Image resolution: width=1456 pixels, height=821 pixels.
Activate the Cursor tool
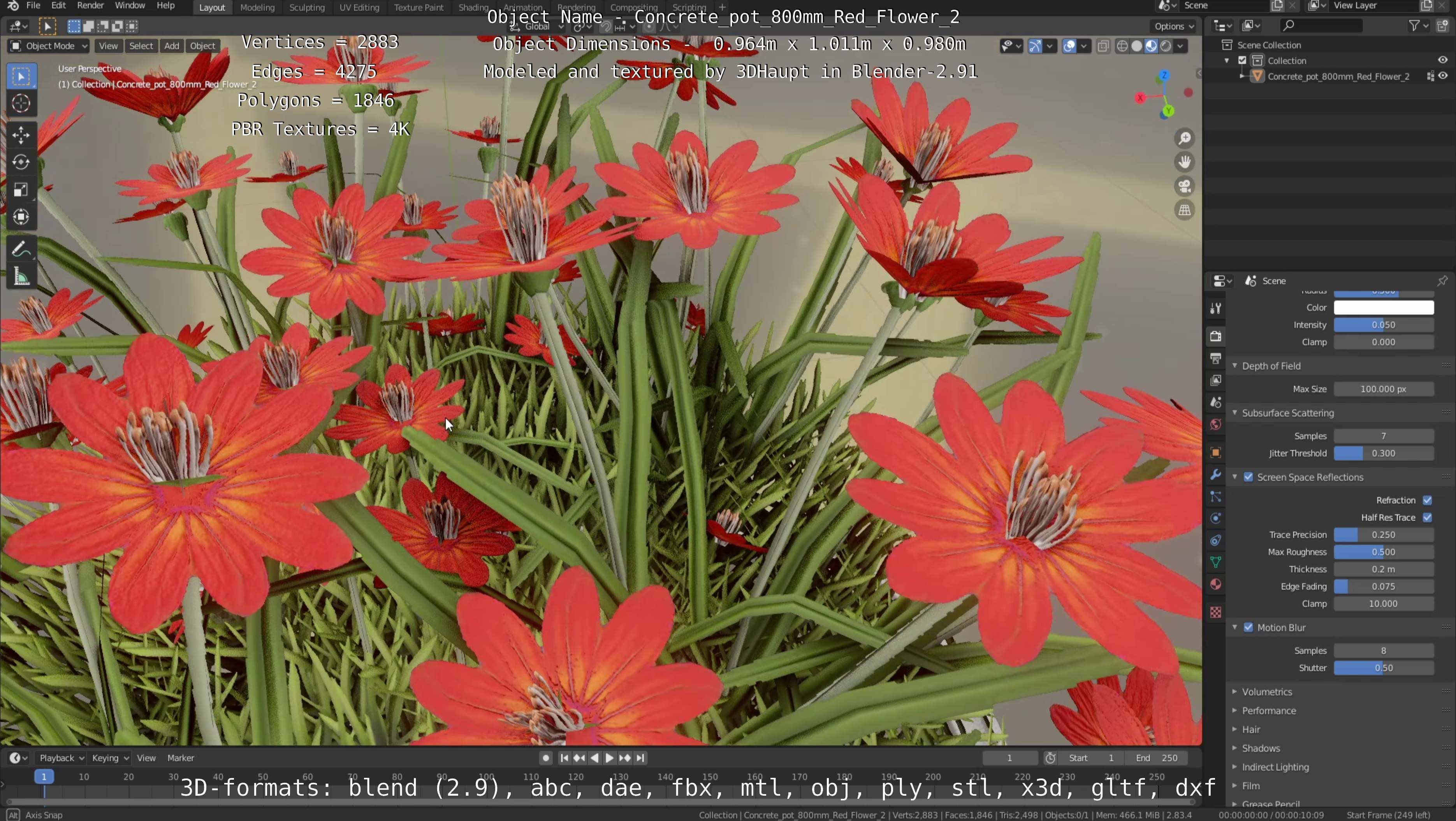pos(21,104)
